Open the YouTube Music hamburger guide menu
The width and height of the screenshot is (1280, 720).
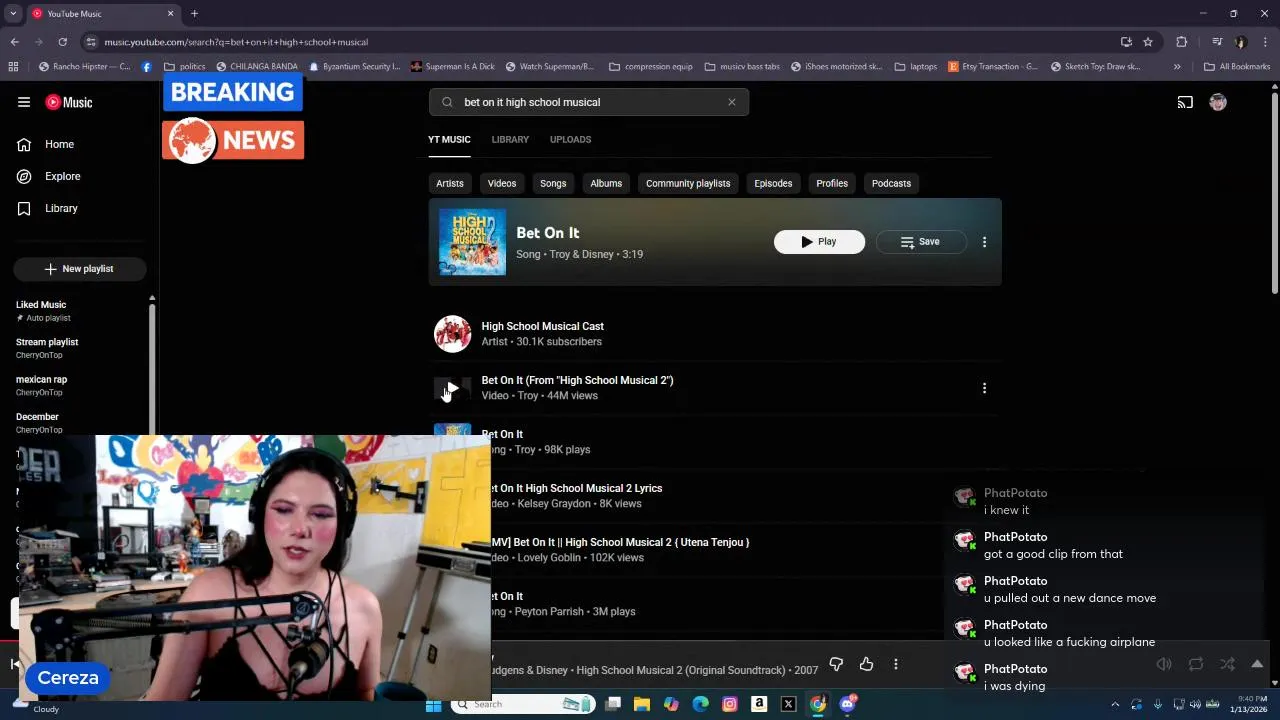(x=24, y=102)
